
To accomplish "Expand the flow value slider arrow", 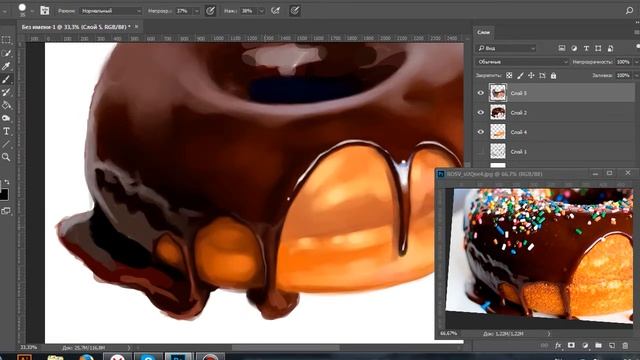I will click(261, 11).
